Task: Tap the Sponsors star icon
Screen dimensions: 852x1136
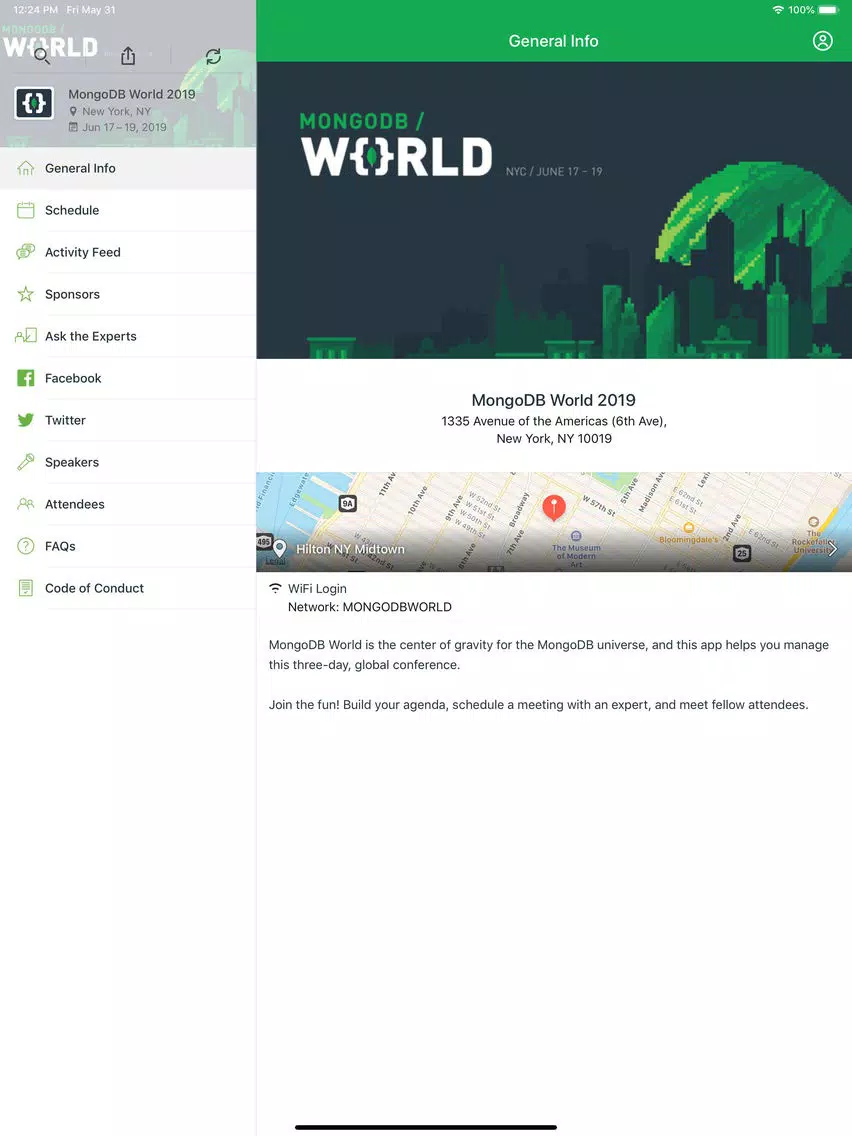Action: click(x=25, y=294)
